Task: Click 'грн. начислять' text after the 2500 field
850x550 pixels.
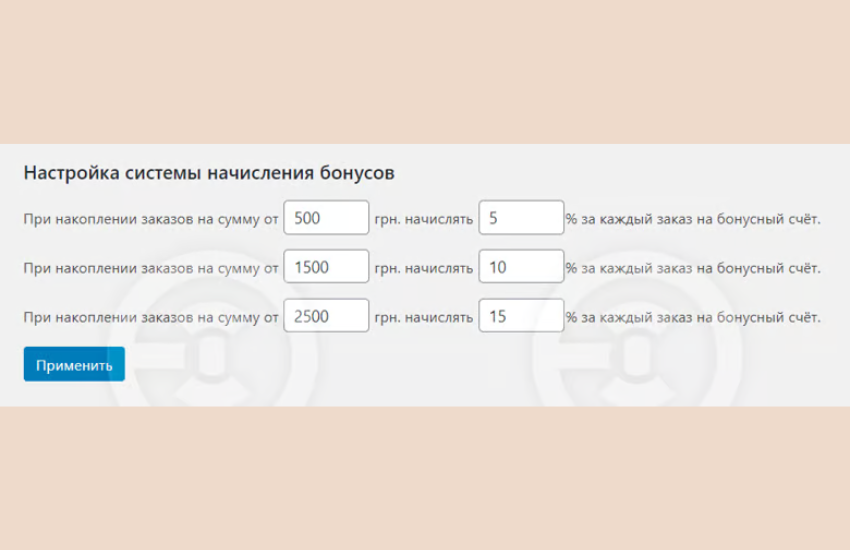Action: pyautogui.click(x=424, y=317)
